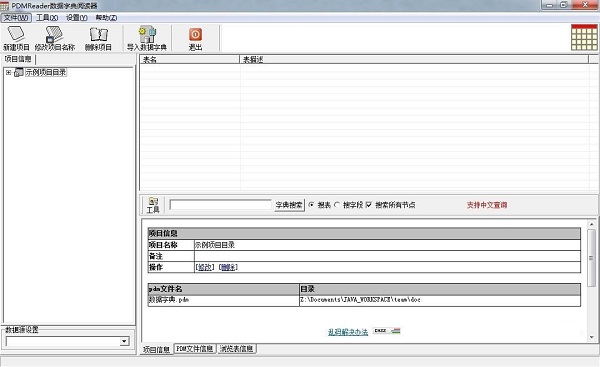Click the 示例项目目录 value in 项目名称 row

tap(215, 245)
